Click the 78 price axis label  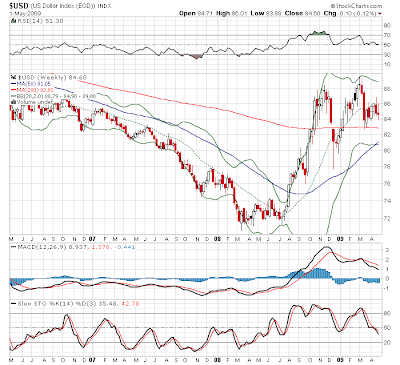coord(387,166)
